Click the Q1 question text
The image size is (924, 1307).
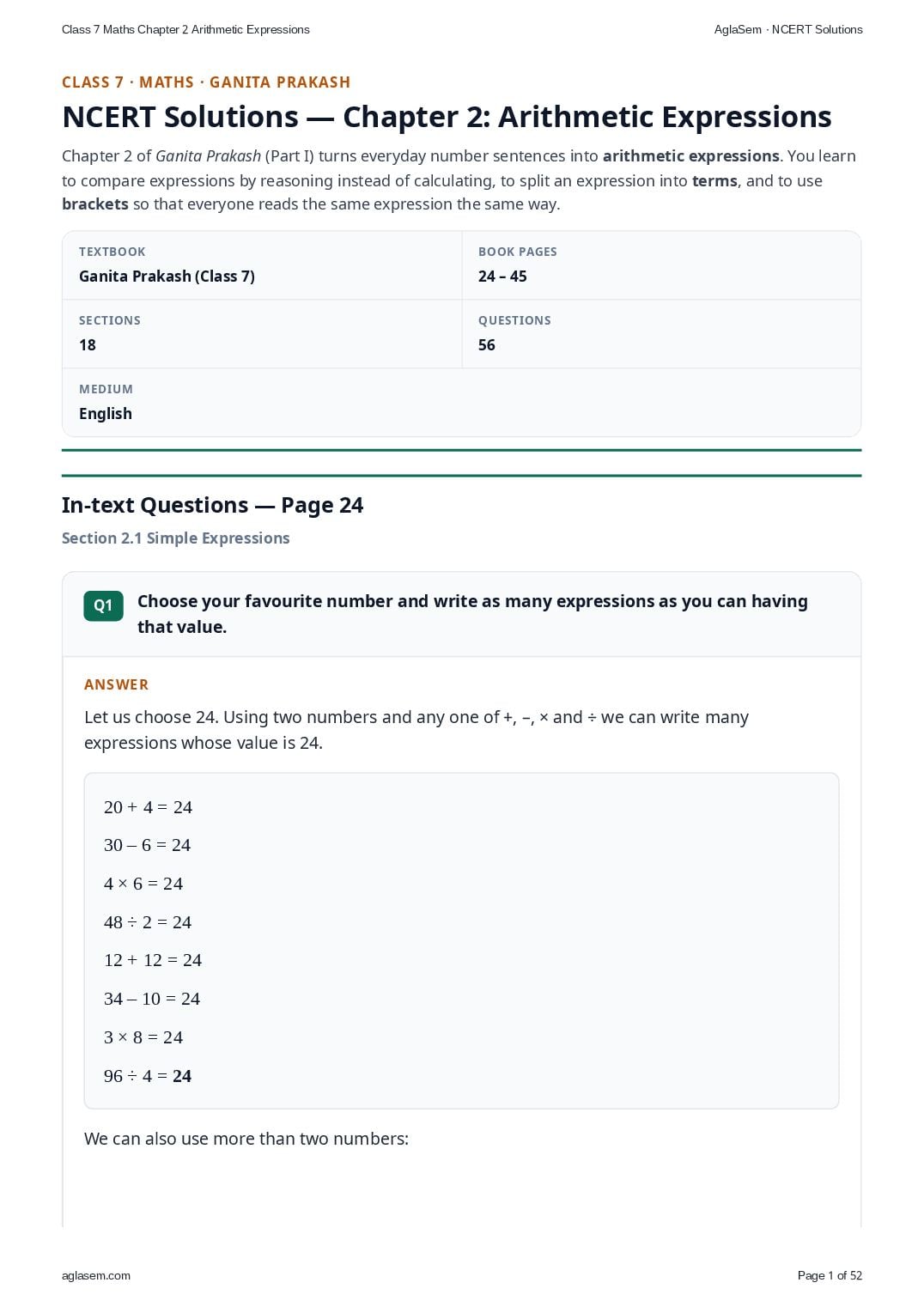click(x=472, y=614)
